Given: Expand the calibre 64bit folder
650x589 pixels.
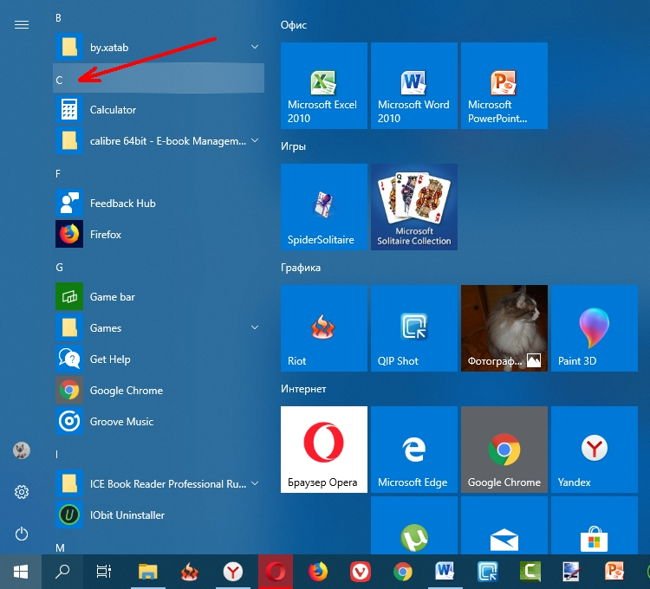Looking at the screenshot, I should 159,141.
